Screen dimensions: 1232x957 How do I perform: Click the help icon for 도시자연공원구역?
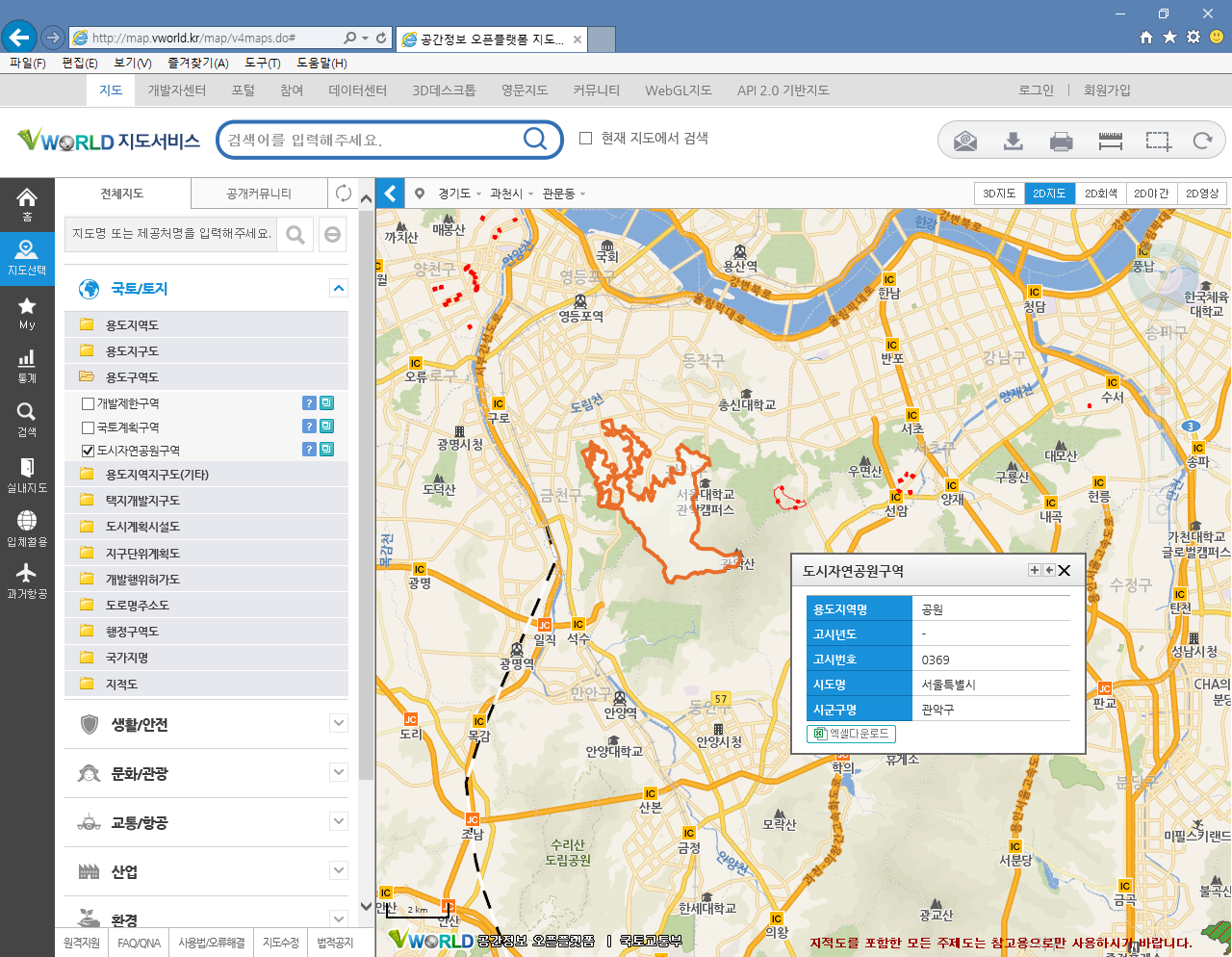tap(309, 450)
